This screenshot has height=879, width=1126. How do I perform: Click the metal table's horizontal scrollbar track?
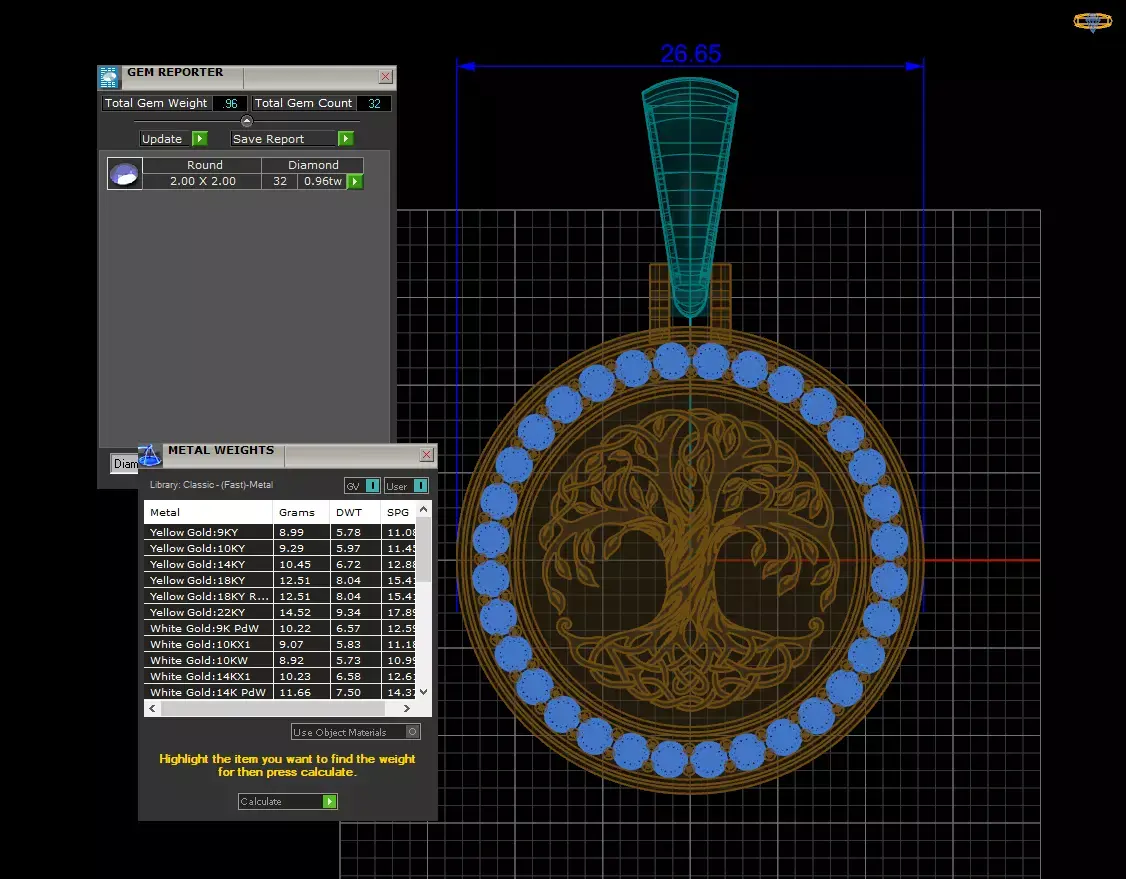(x=279, y=708)
